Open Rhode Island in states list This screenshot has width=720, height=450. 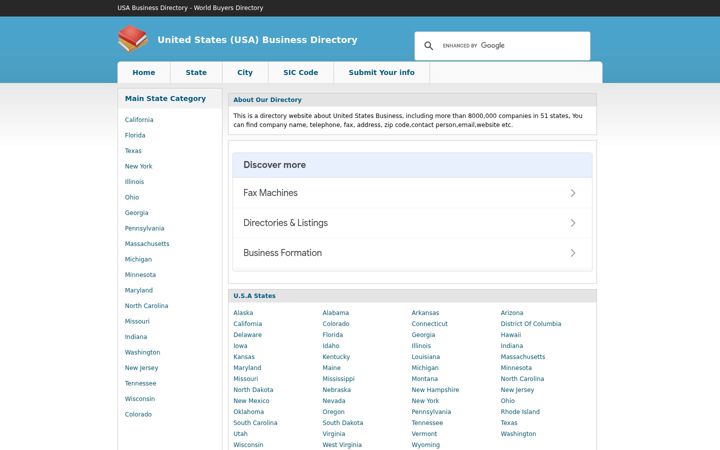pos(520,412)
